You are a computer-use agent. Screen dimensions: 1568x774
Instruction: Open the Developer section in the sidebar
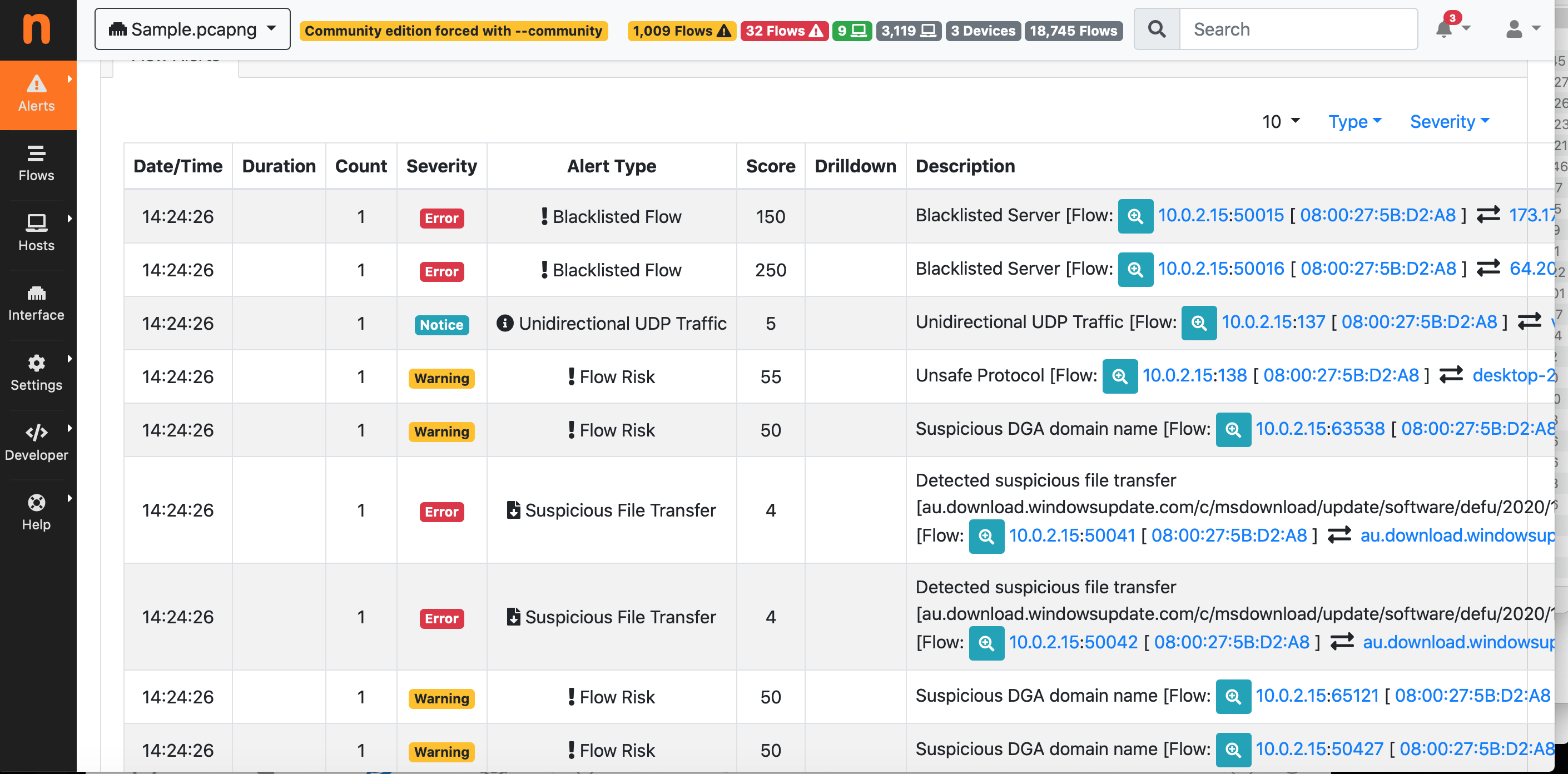37,443
